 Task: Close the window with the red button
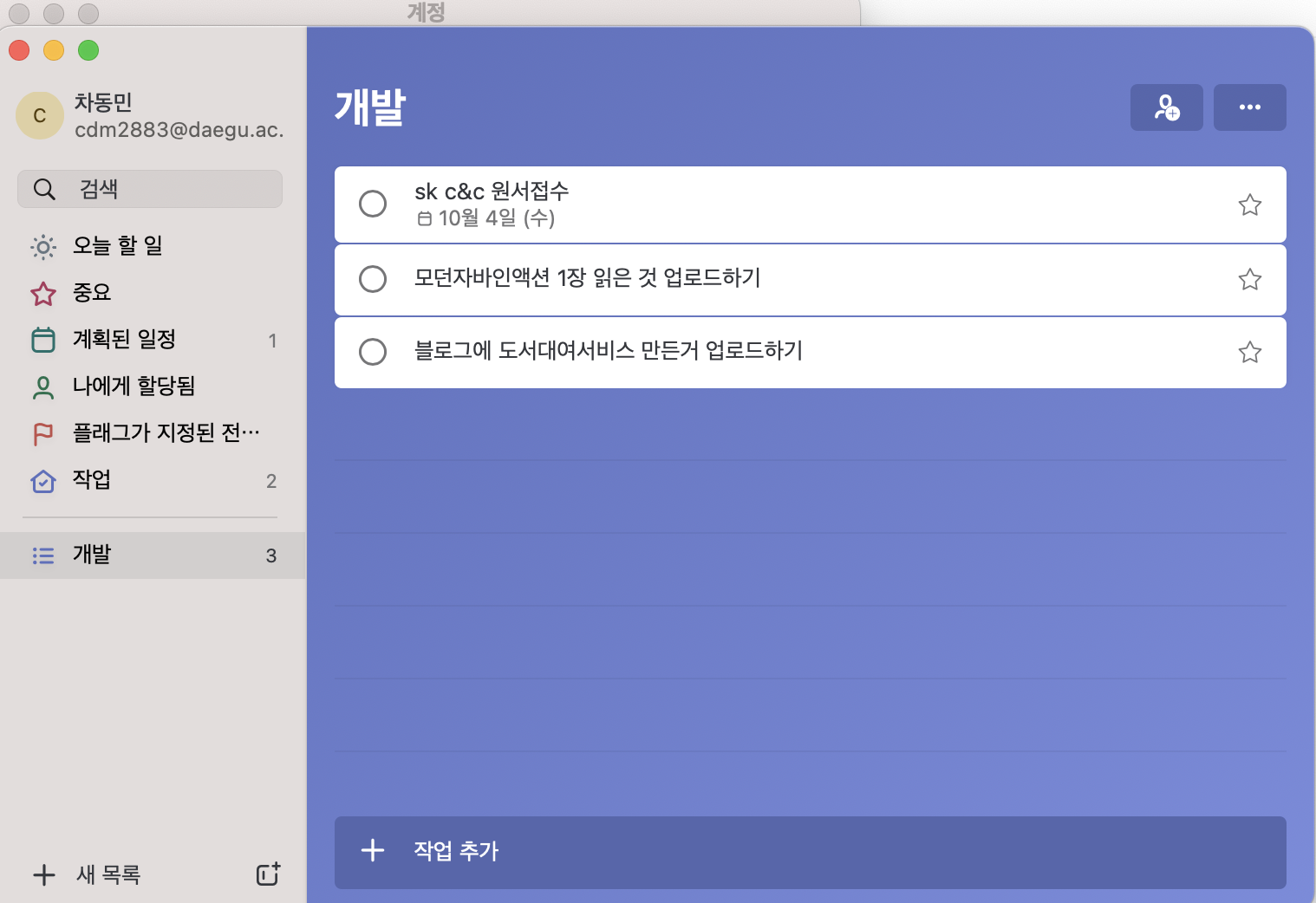[19, 50]
